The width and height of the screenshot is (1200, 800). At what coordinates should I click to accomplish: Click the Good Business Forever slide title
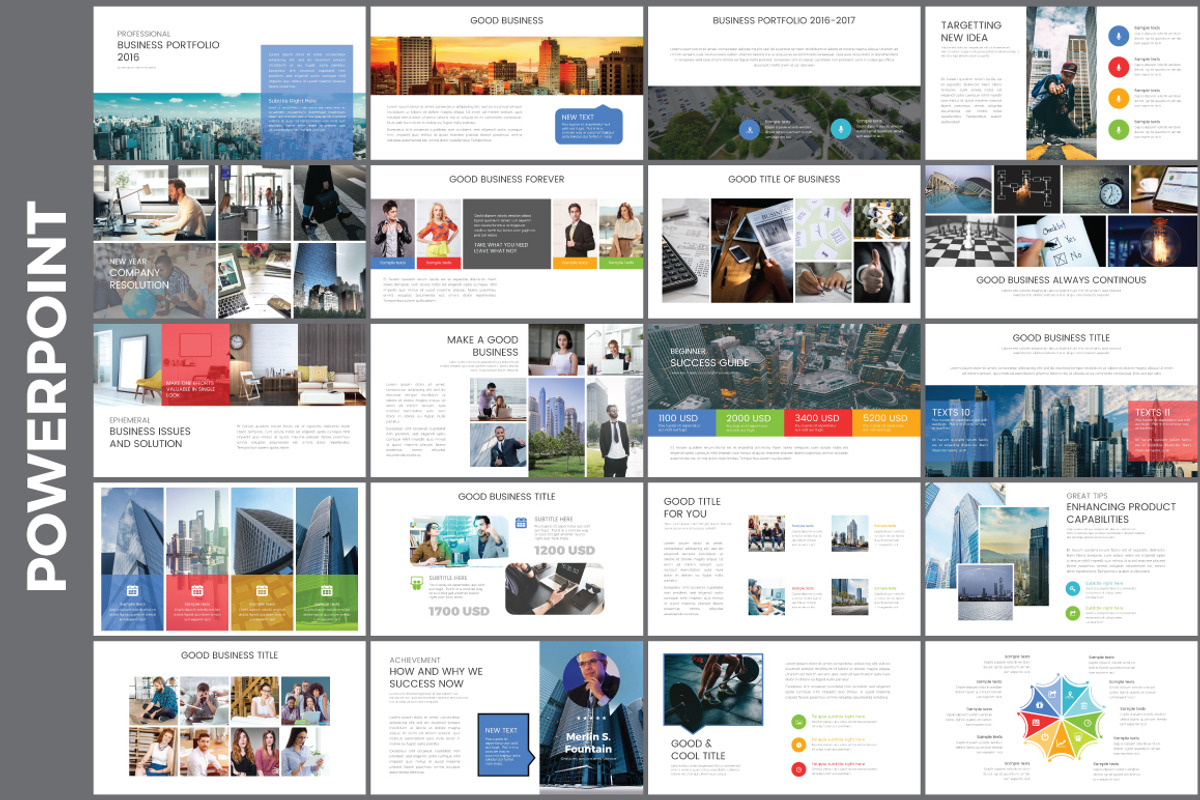pos(506,178)
